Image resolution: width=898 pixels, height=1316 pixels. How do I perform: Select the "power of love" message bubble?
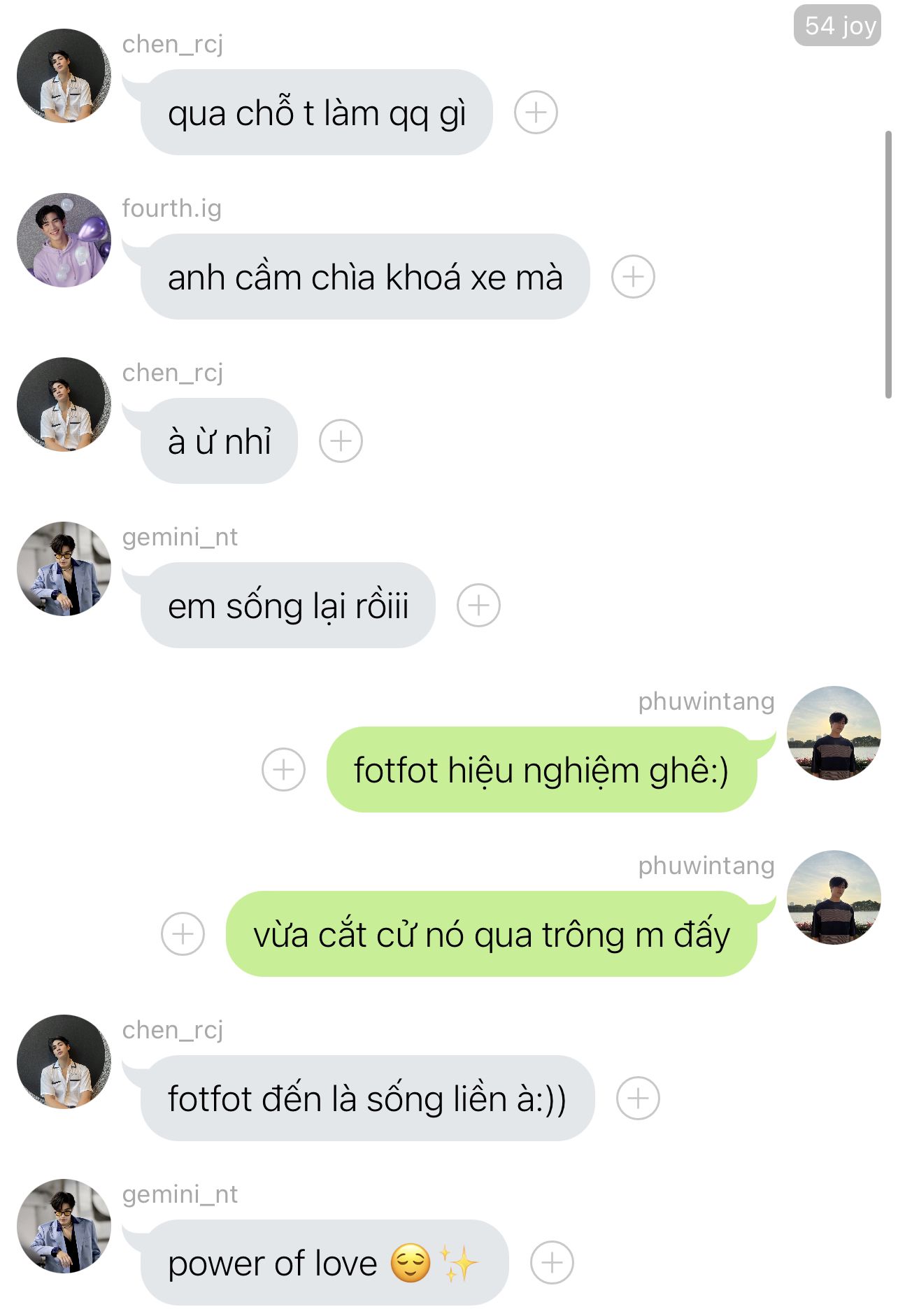[325, 1262]
